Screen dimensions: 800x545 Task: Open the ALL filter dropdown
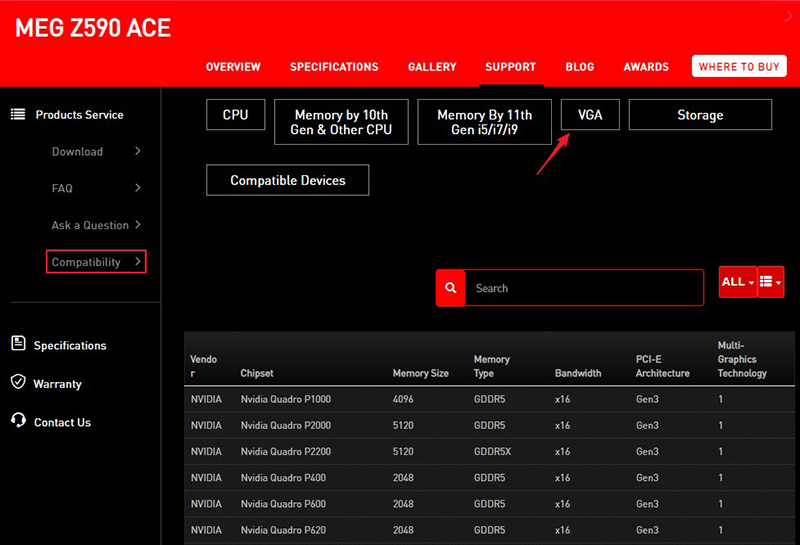pyautogui.click(x=738, y=282)
